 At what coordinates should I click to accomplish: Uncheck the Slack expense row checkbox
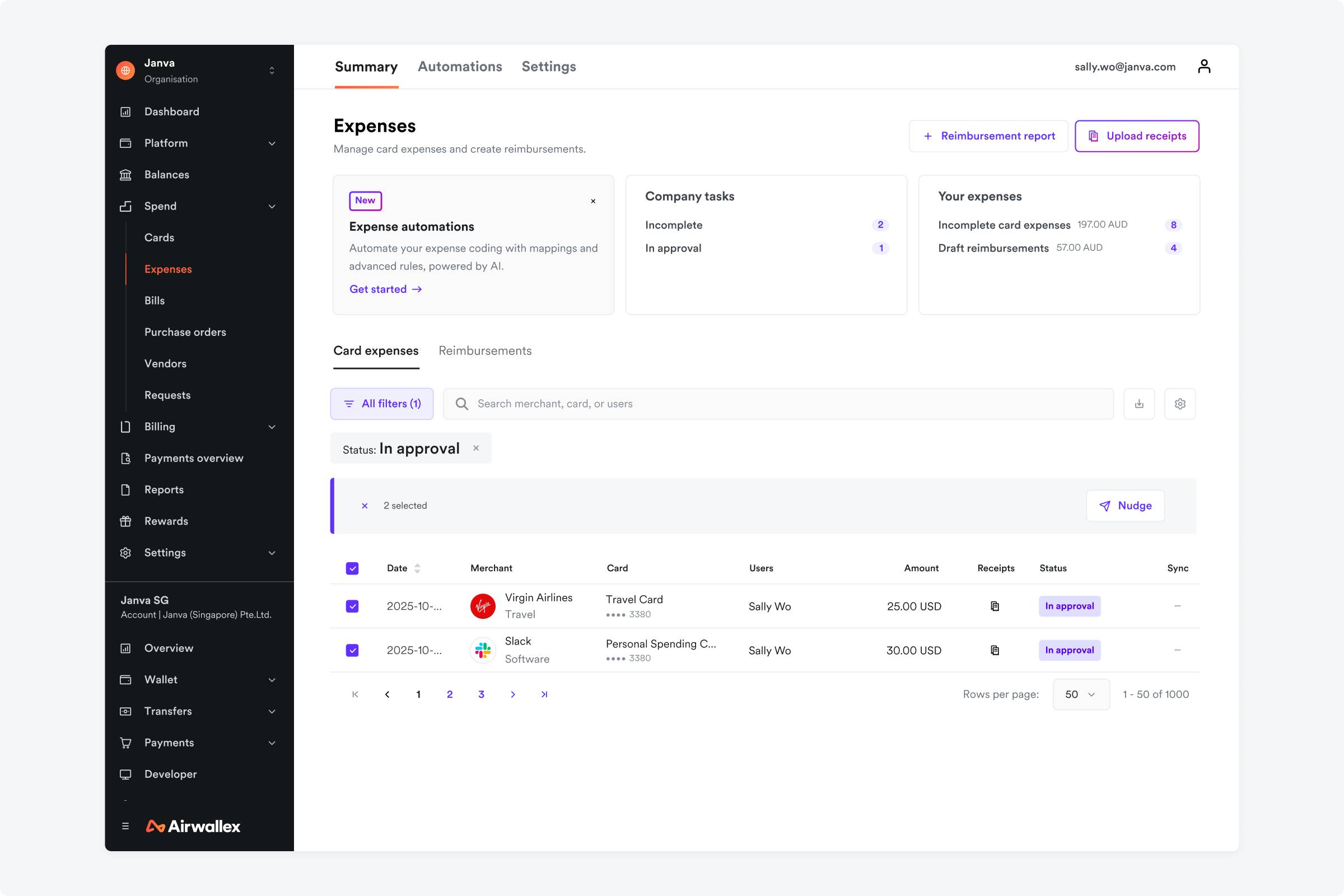(352, 650)
